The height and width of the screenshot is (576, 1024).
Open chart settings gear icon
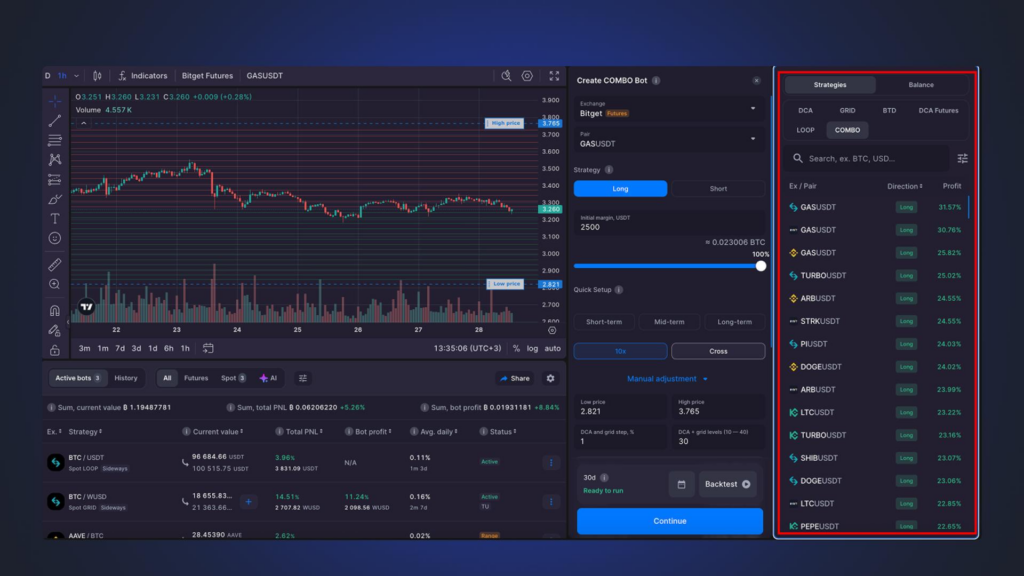pos(527,76)
